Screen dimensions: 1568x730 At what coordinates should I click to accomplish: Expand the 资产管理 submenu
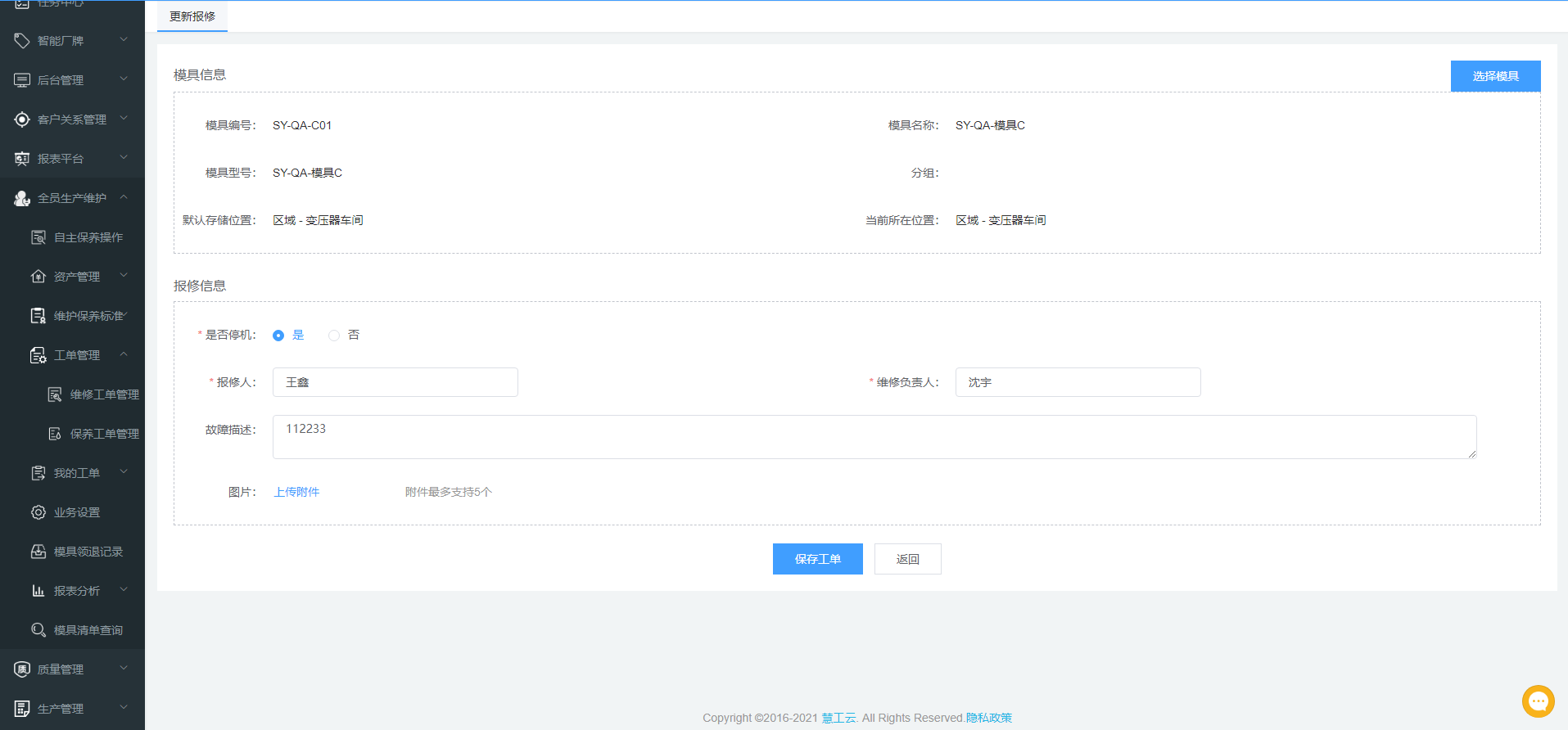(x=124, y=276)
